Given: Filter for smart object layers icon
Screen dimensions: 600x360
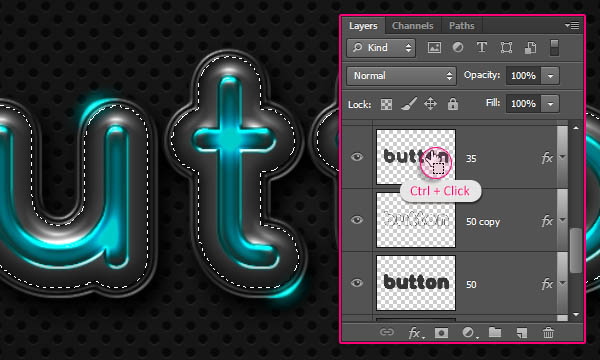Looking at the screenshot, I should [530, 48].
